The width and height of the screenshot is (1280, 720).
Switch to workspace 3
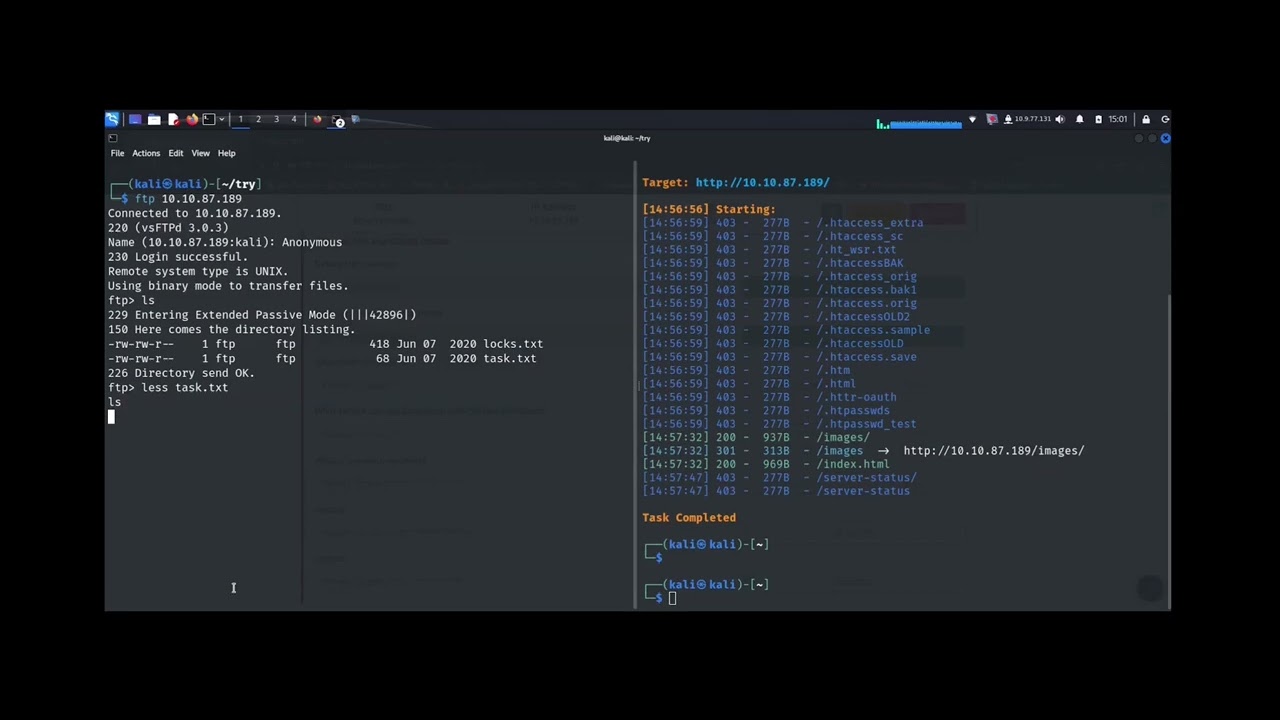pos(276,119)
